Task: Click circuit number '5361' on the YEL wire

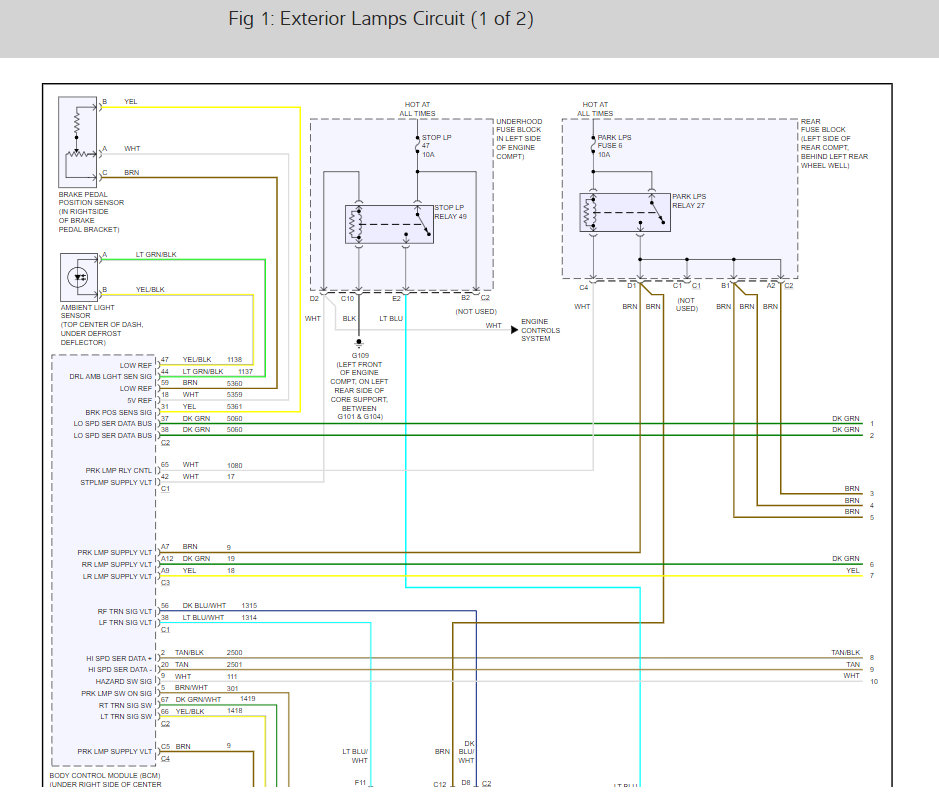Action: point(235,406)
